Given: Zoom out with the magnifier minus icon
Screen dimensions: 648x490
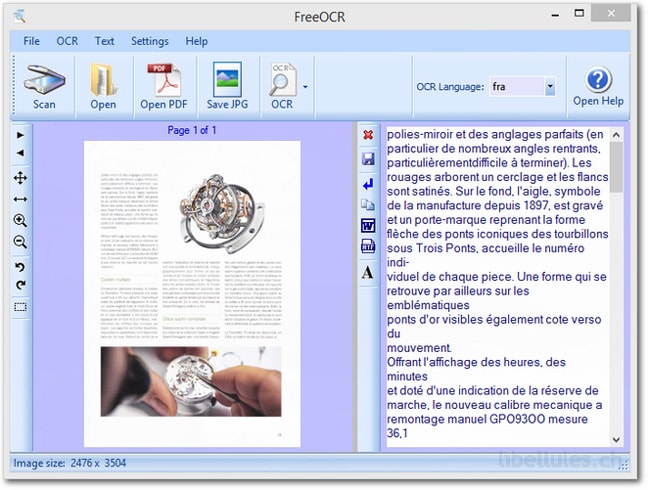Looking at the screenshot, I should tap(20, 242).
